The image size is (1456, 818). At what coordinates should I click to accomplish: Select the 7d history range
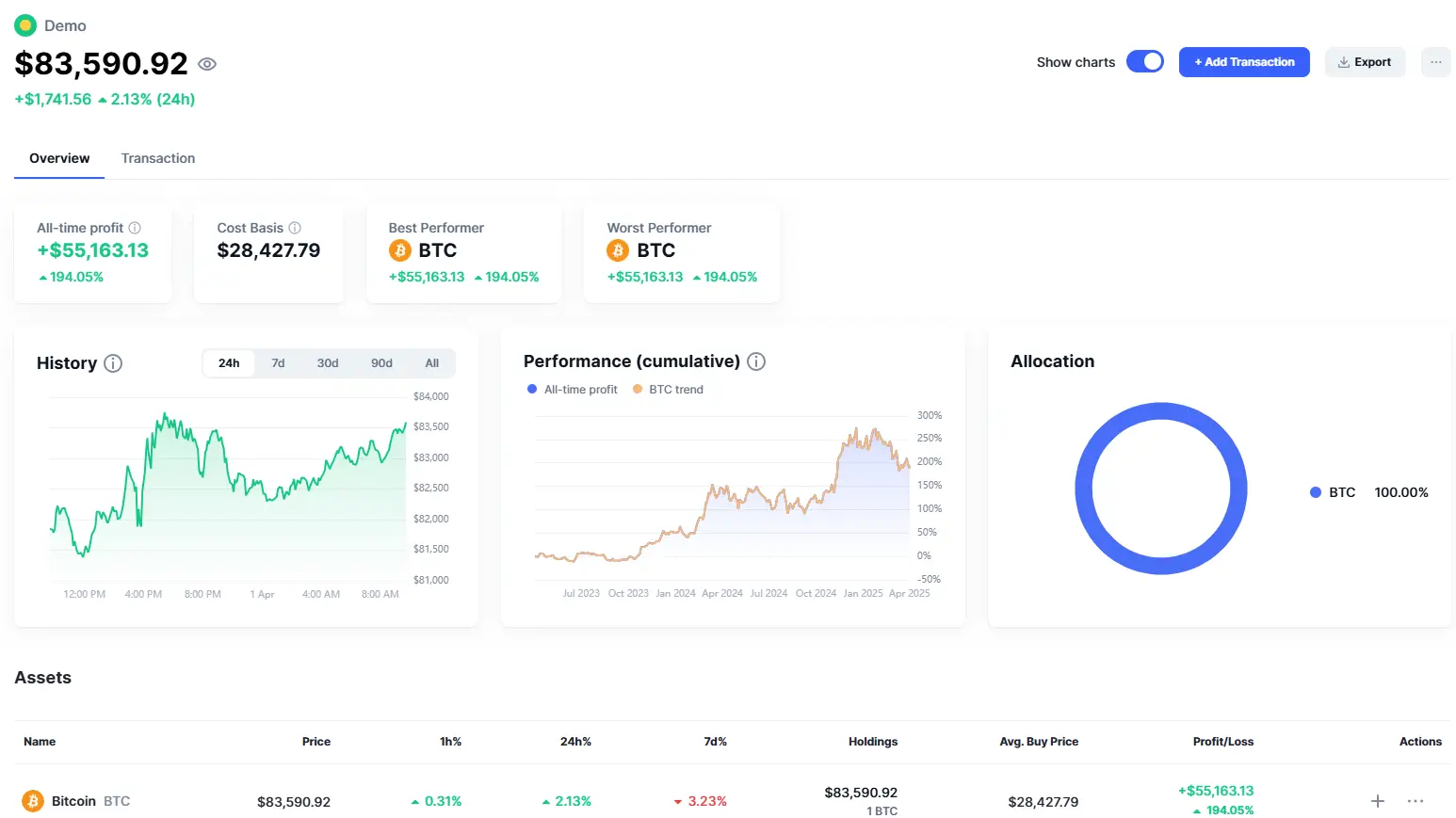click(278, 363)
